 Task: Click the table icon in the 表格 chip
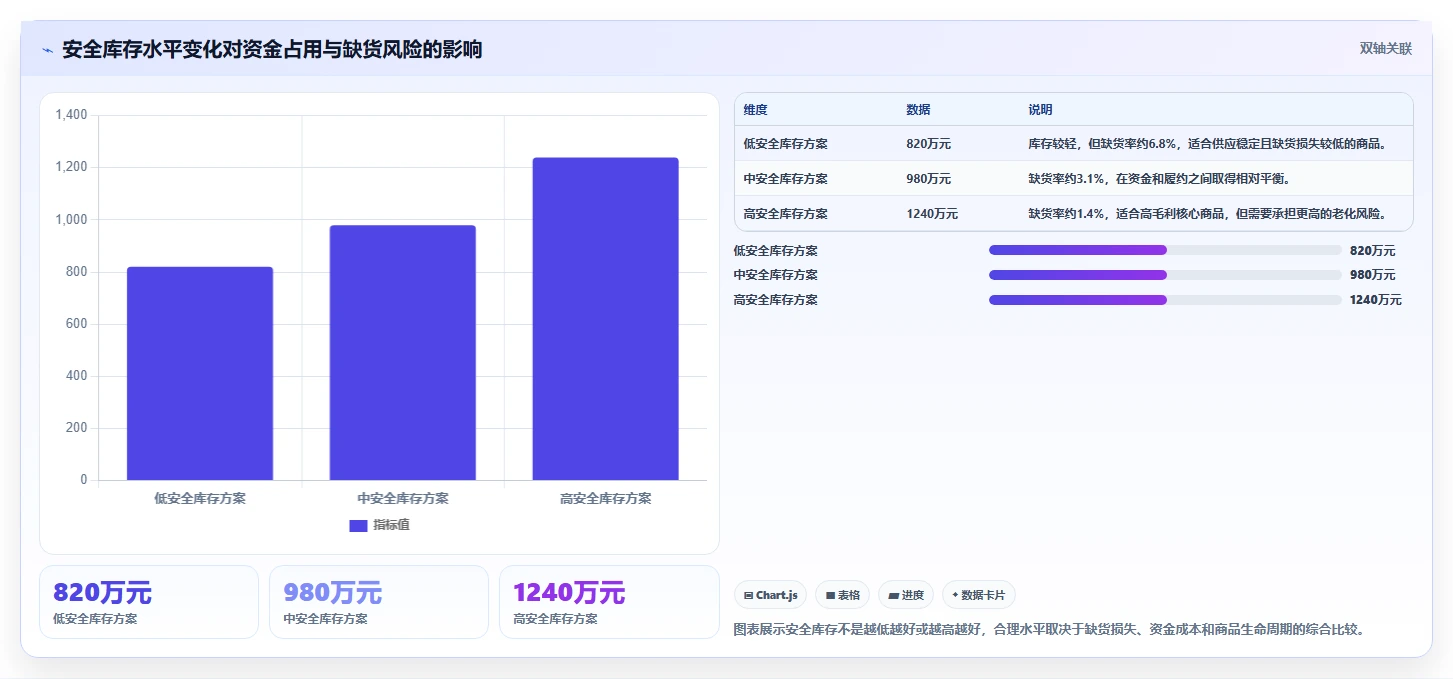[830, 596]
